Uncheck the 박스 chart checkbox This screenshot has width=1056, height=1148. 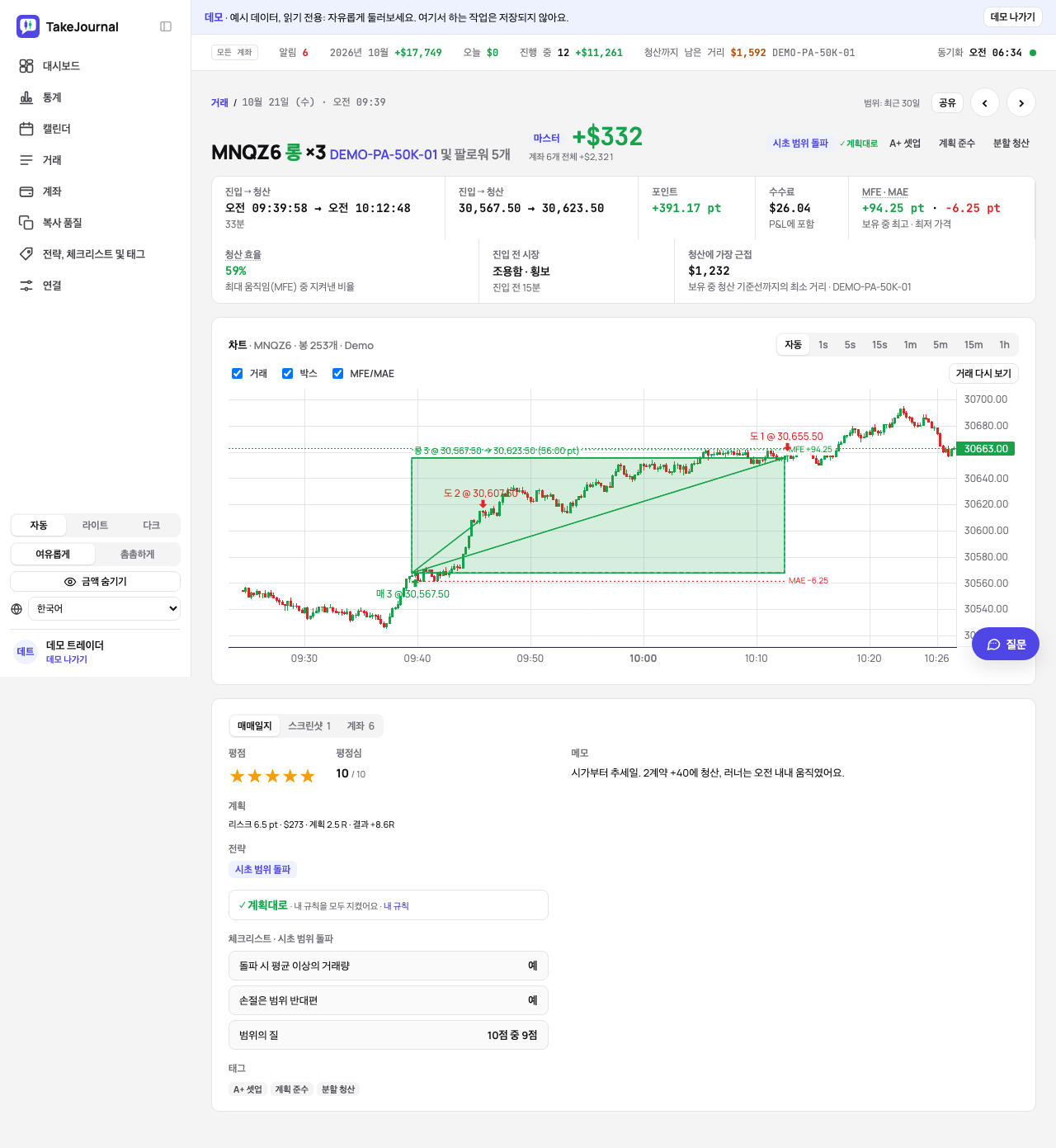pyautogui.click(x=288, y=374)
